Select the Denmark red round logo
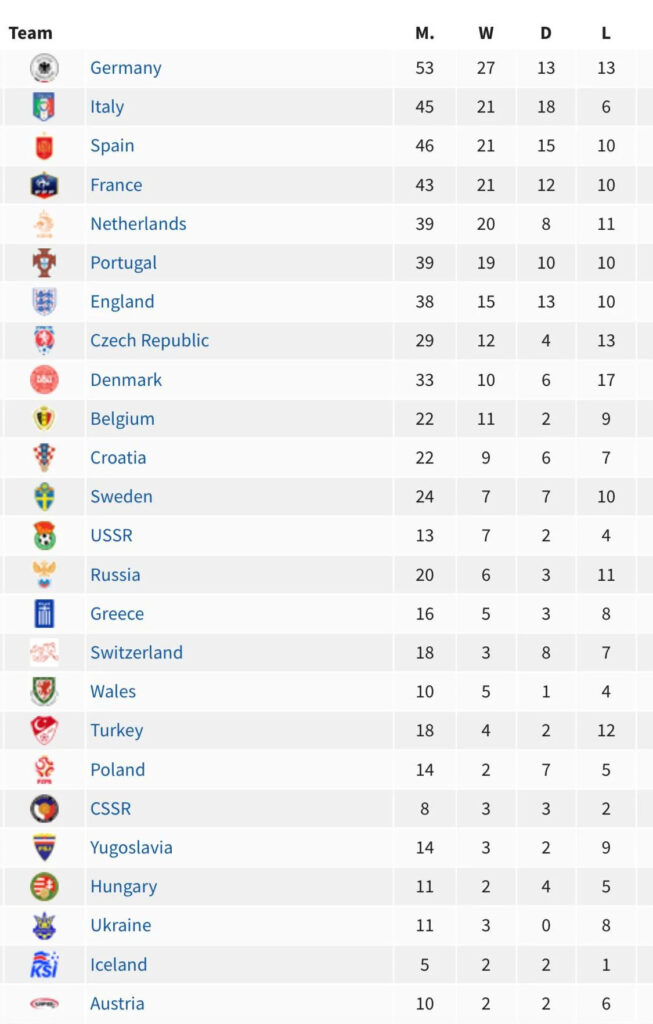The width and height of the screenshot is (653, 1024). pyautogui.click(x=44, y=379)
